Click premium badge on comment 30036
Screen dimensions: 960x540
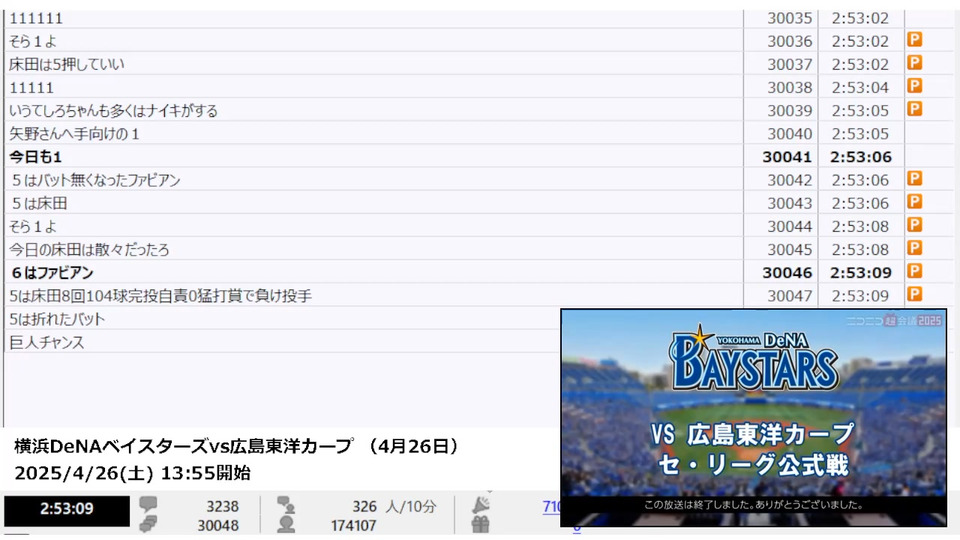coord(914,40)
